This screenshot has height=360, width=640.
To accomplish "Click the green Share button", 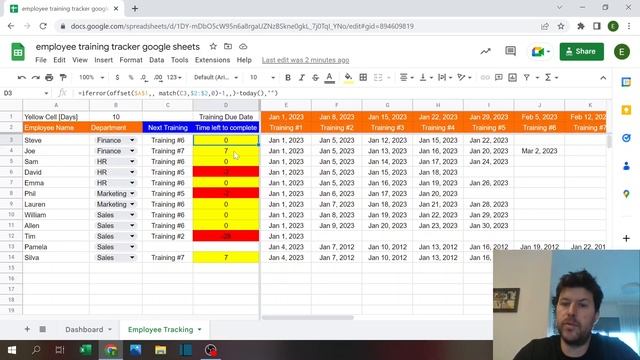I will (581, 51).
